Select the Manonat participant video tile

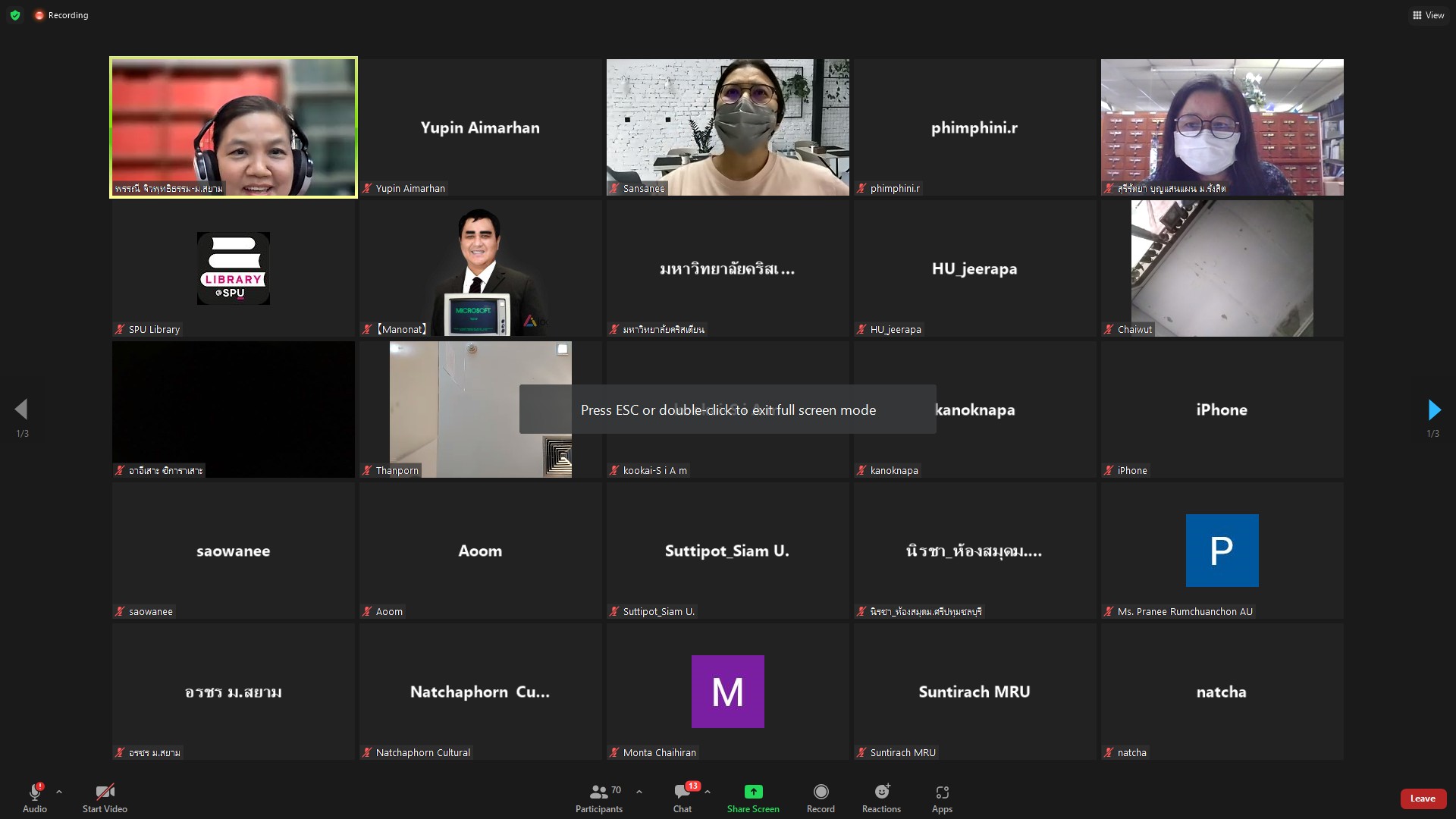481,268
